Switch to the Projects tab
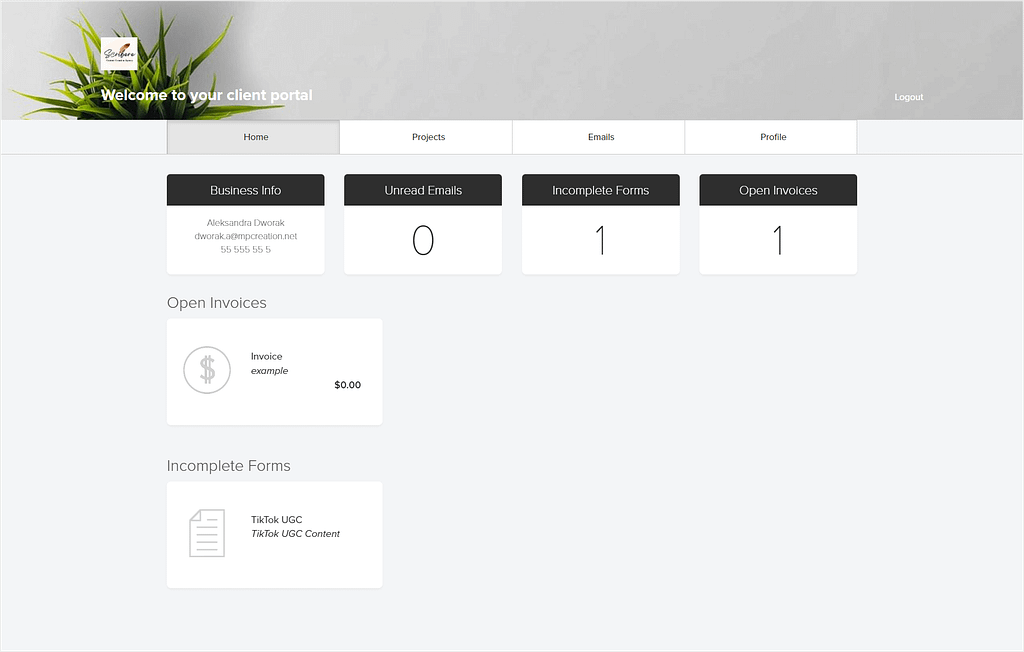This screenshot has width=1024, height=652. [x=428, y=137]
